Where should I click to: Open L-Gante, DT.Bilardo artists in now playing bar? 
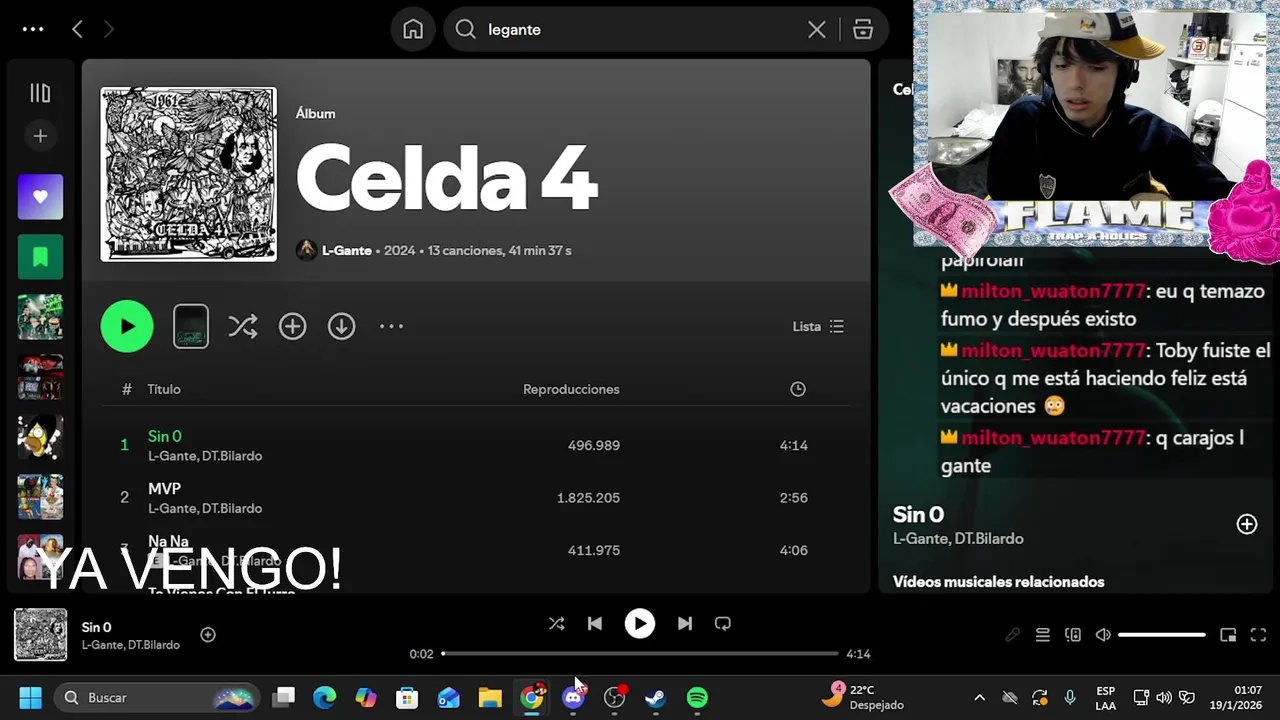(x=130, y=645)
